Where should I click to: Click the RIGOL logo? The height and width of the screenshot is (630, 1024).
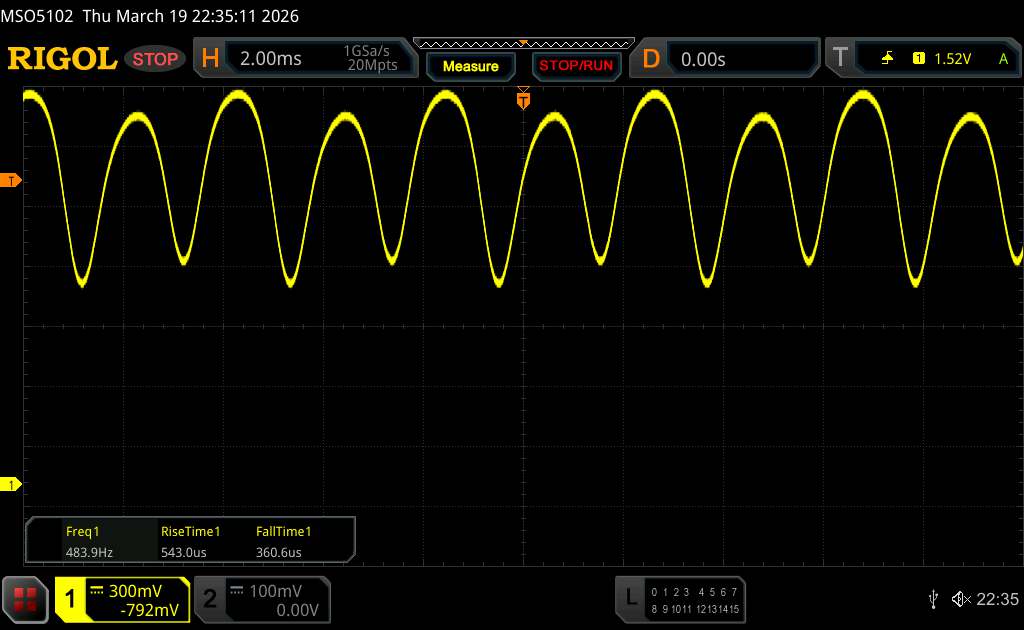pos(62,59)
